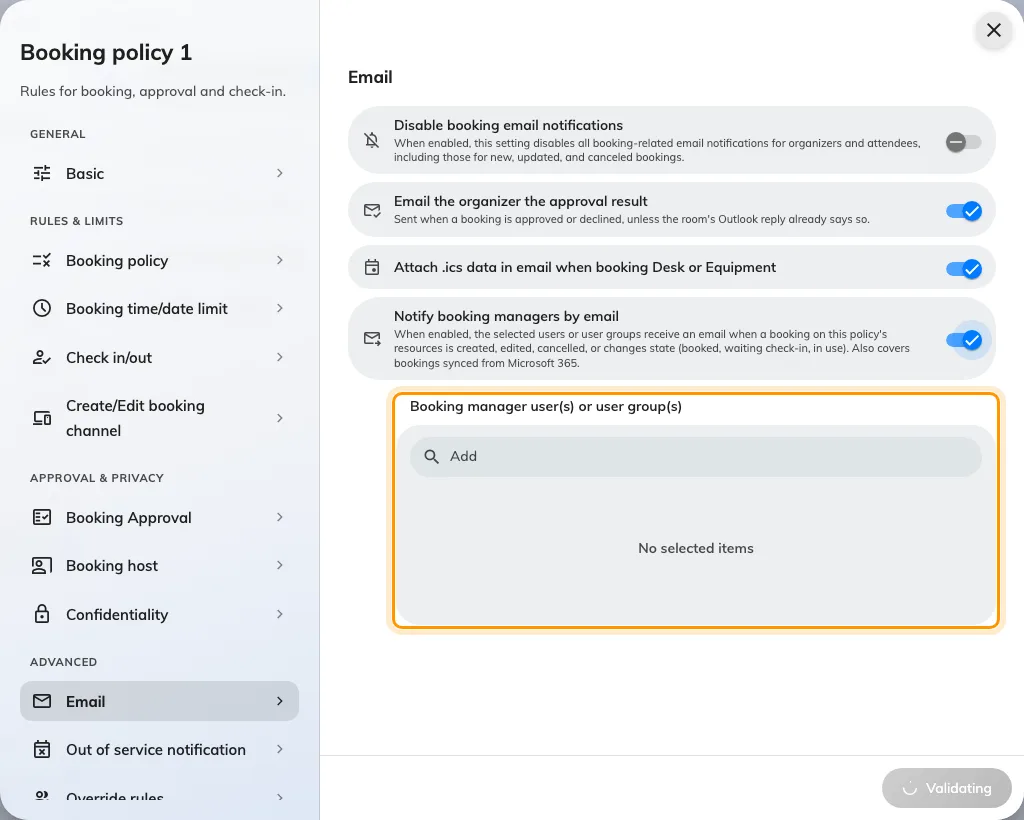The height and width of the screenshot is (820, 1024).
Task: Click the Check in/out person icon
Action: click(x=42, y=357)
